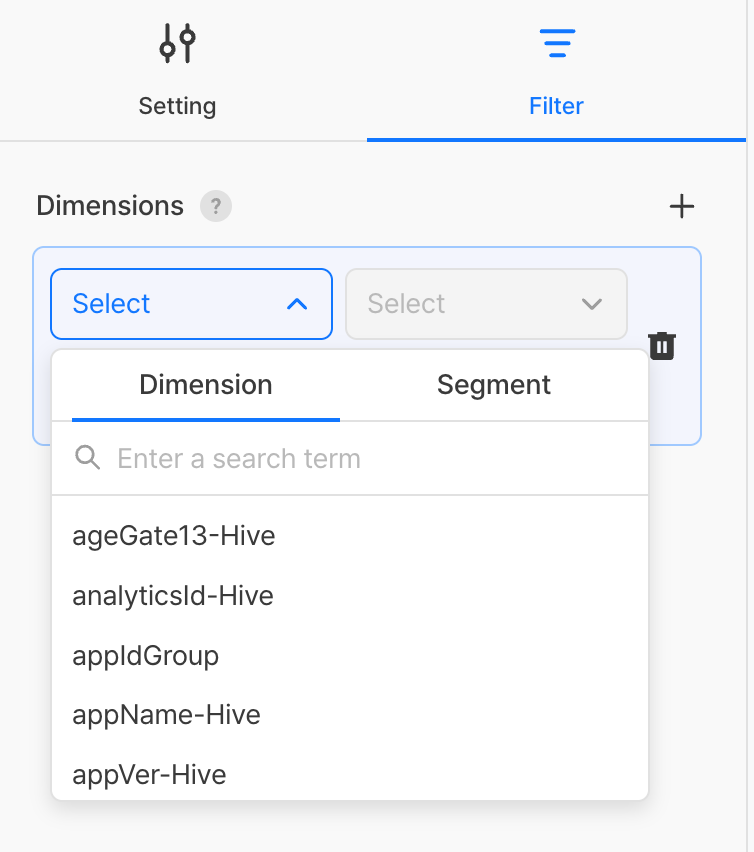Switch to the Setting tab label

[x=177, y=106]
